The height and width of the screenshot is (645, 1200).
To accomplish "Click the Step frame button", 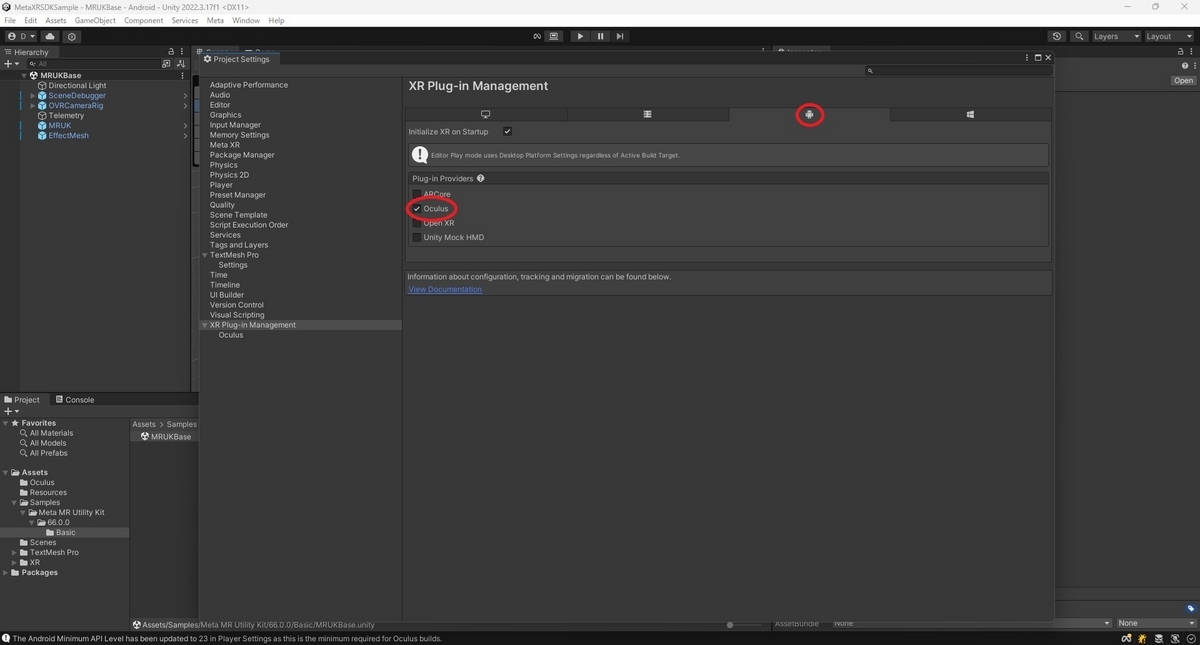I will click(x=620, y=36).
